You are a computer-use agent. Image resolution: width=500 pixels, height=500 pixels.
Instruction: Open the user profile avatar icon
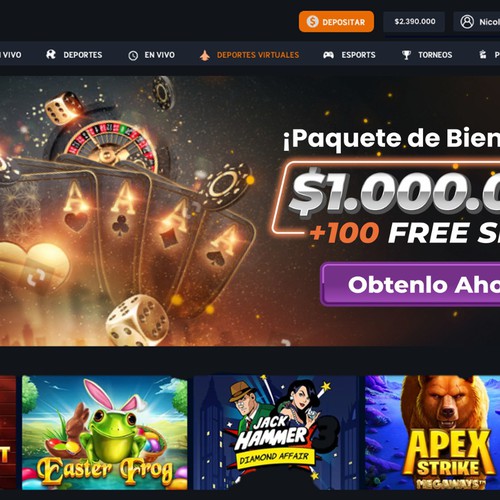[467, 22]
